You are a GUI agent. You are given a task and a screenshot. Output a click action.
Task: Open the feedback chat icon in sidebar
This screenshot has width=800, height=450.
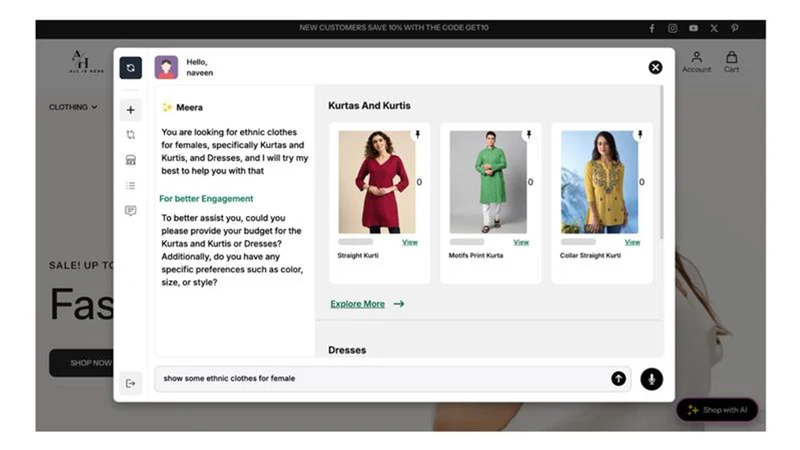click(131, 210)
